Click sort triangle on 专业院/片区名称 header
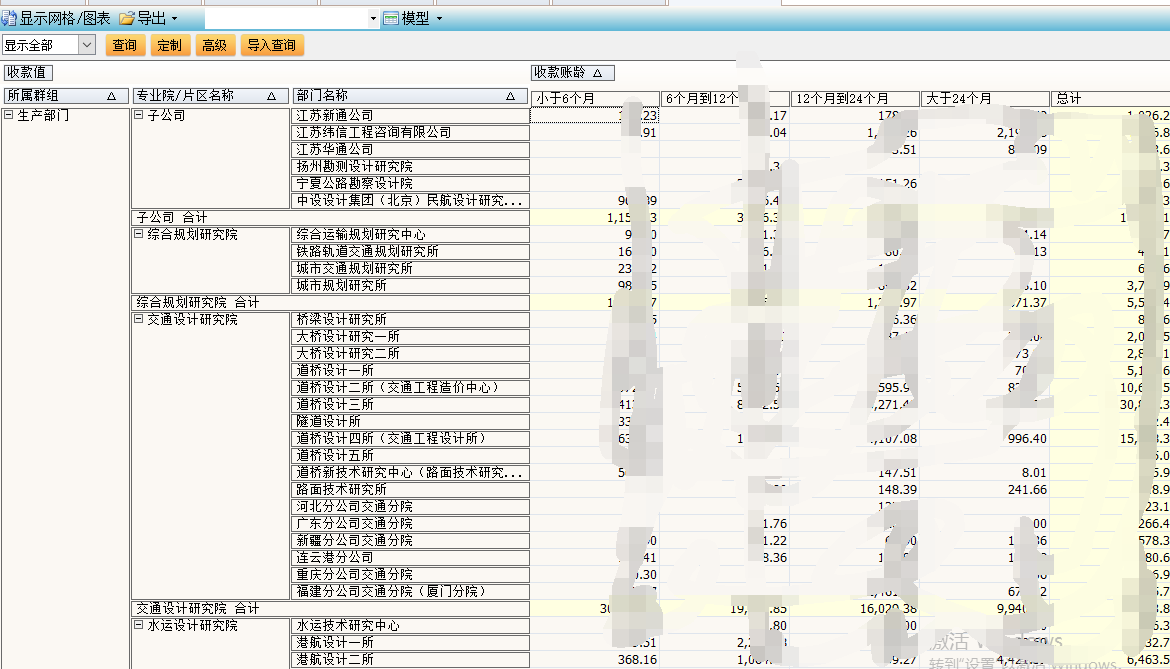 pyautogui.click(x=271, y=96)
